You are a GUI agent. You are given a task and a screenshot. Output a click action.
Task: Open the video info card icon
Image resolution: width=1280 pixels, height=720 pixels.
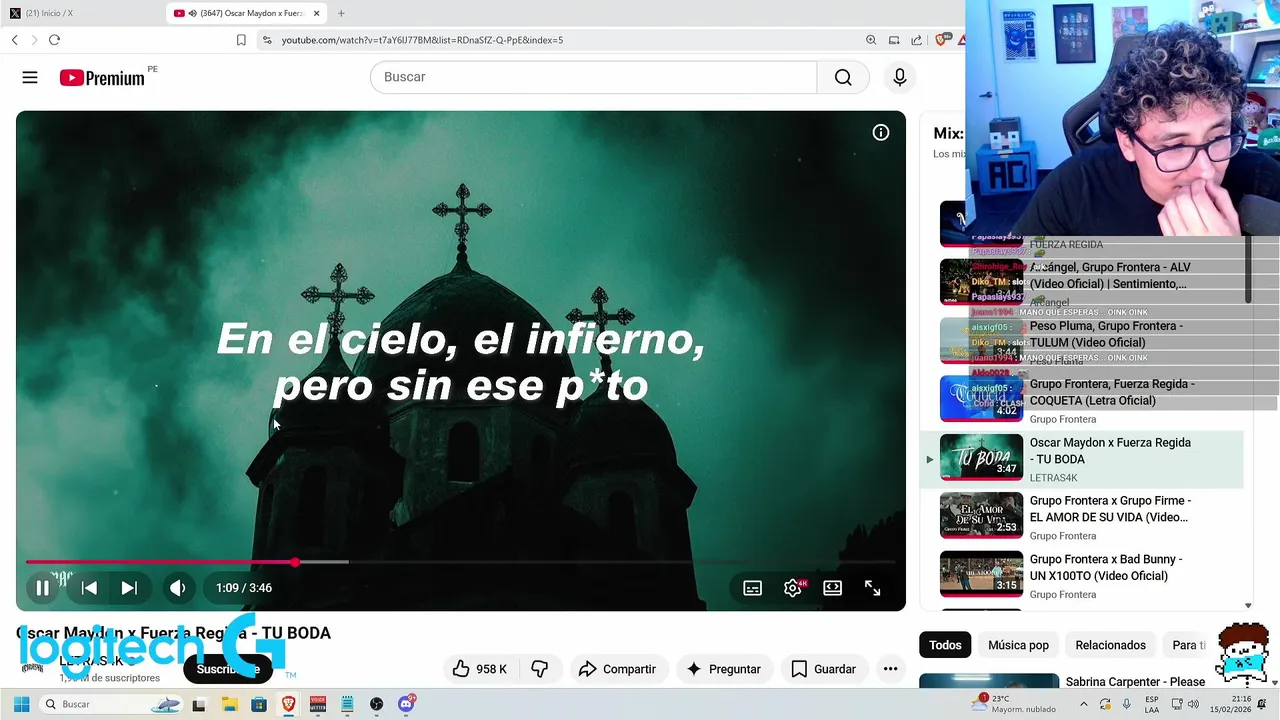(881, 132)
